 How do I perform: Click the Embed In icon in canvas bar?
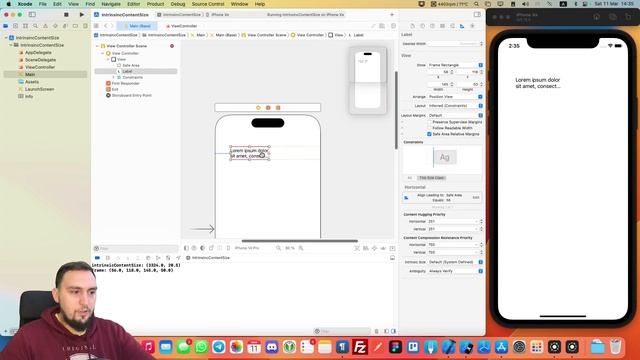tap(392, 248)
